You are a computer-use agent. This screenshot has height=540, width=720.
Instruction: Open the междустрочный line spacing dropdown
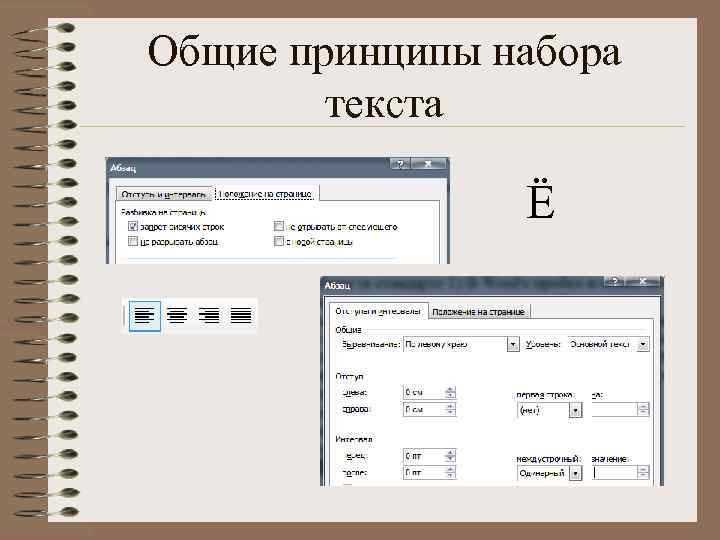575,473
